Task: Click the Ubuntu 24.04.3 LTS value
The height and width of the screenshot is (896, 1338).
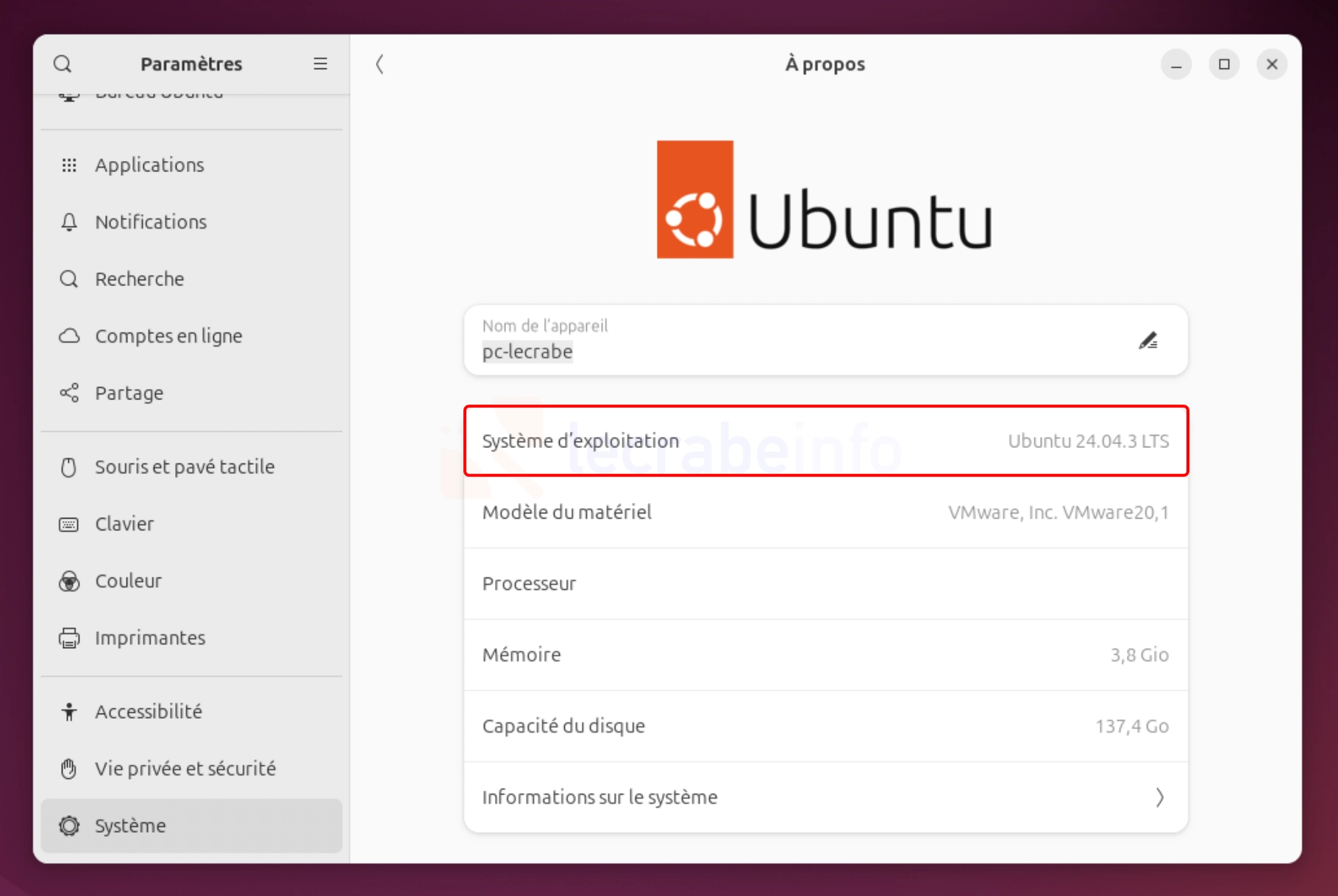Action: [1088, 441]
